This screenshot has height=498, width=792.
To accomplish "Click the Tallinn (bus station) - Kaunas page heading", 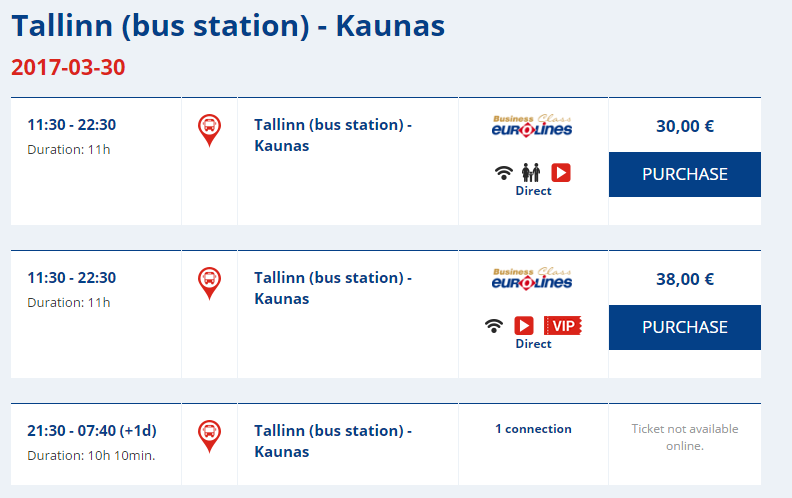I will click(228, 25).
